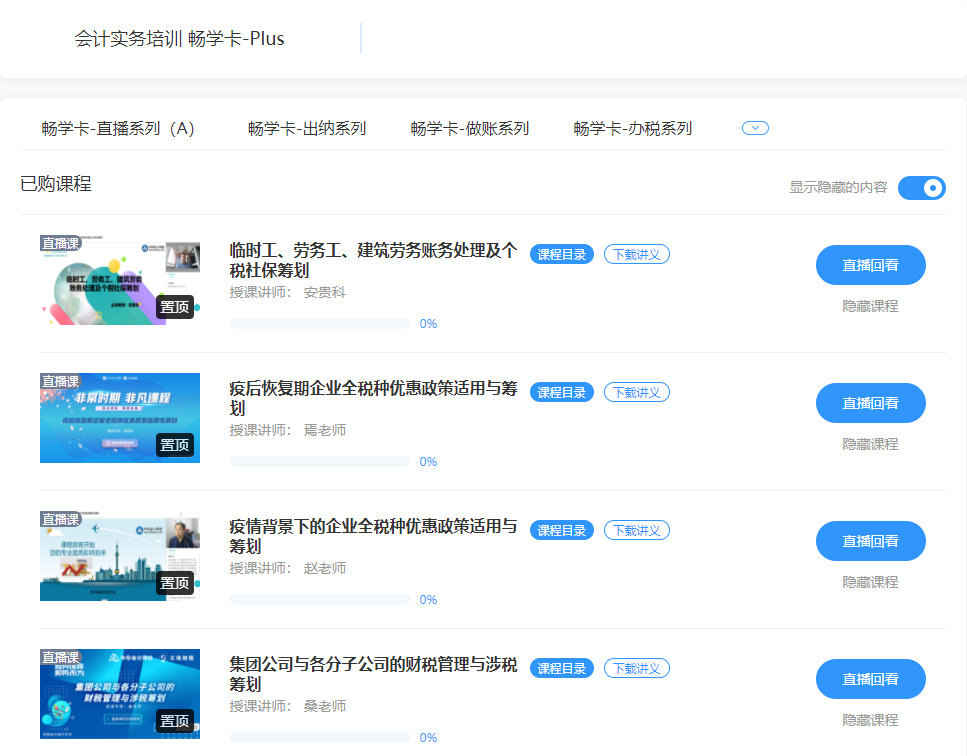The image size is (967, 756).
Task: Pin the 临时工、劳务工 course with 置顶 badge
Action: pyautogui.click(x=175, y=307)
